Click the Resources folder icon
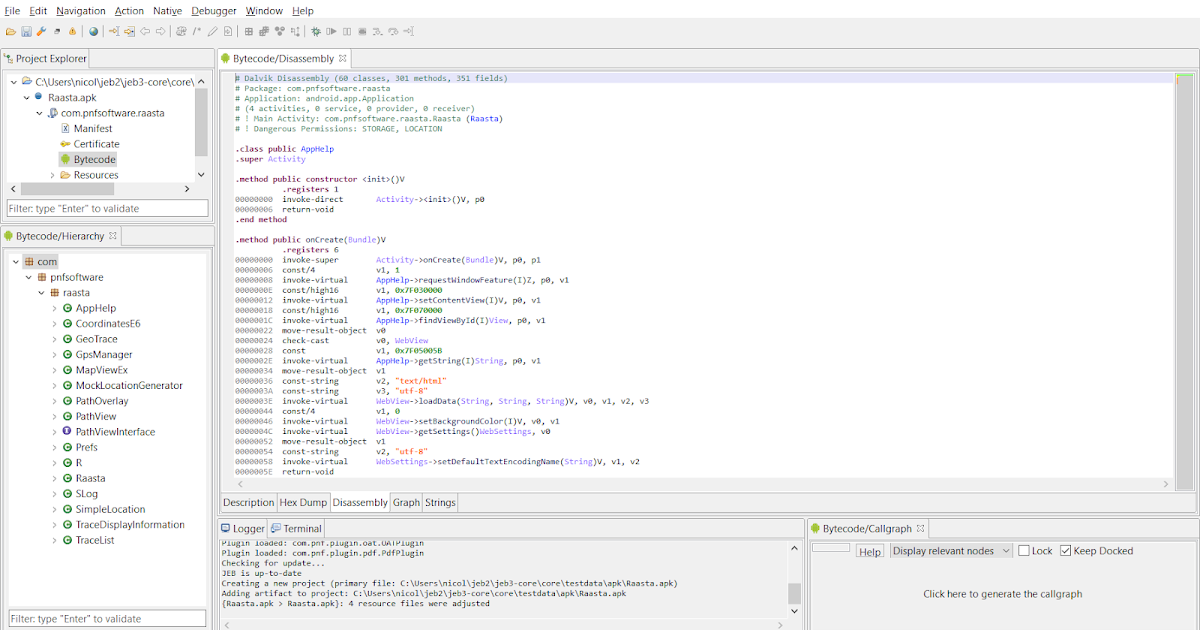Viewport: 1200px width, 630px height. coord(65,175)
